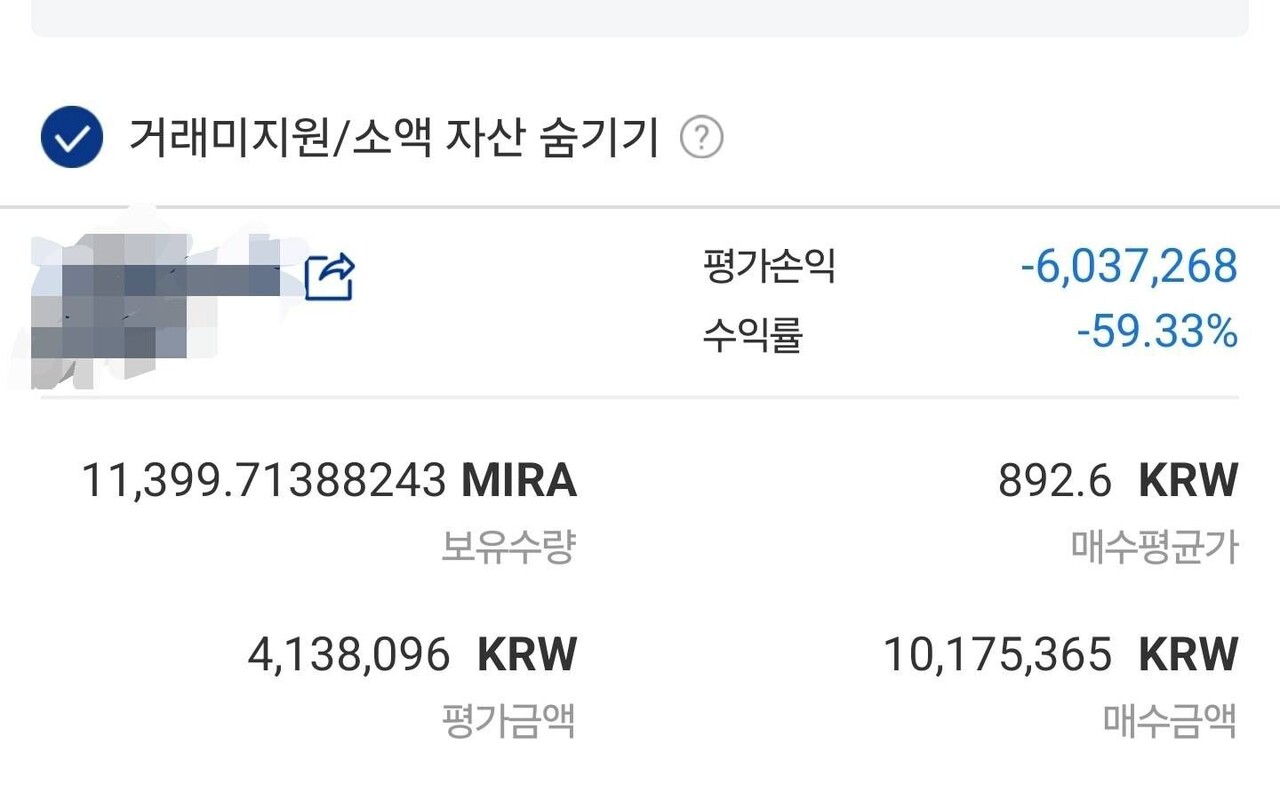Toggle hiding of small-balance assets

point(70,138)
